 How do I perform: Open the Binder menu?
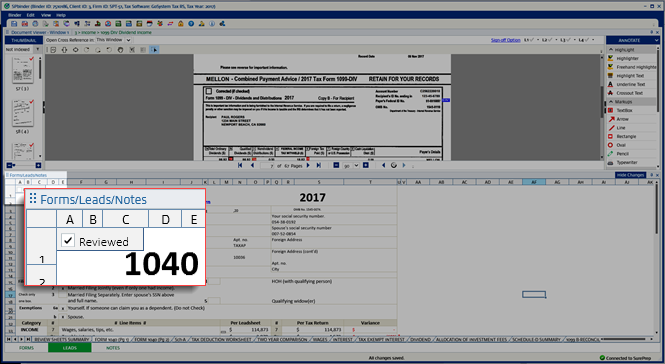[14, 15]
